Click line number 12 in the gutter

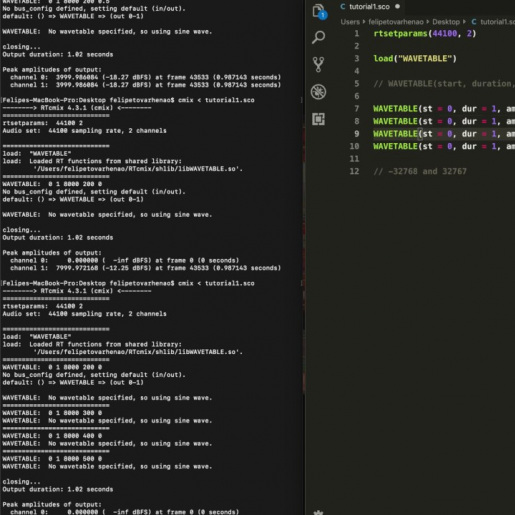click(x=354, y=171)
